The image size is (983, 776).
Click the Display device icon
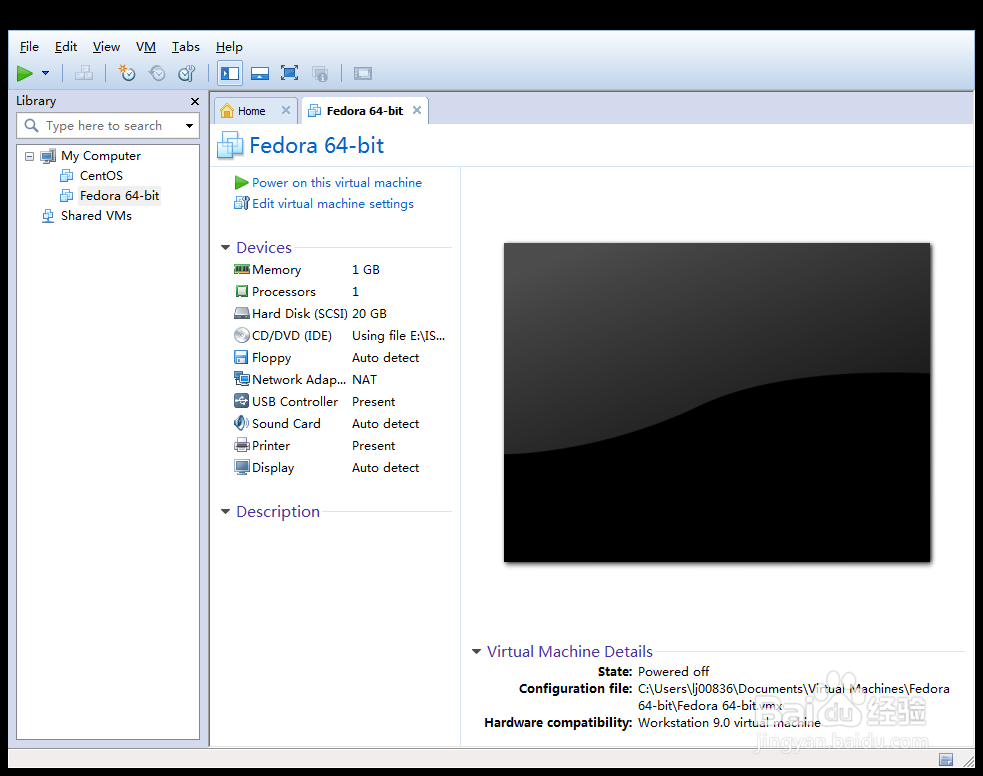241,468
